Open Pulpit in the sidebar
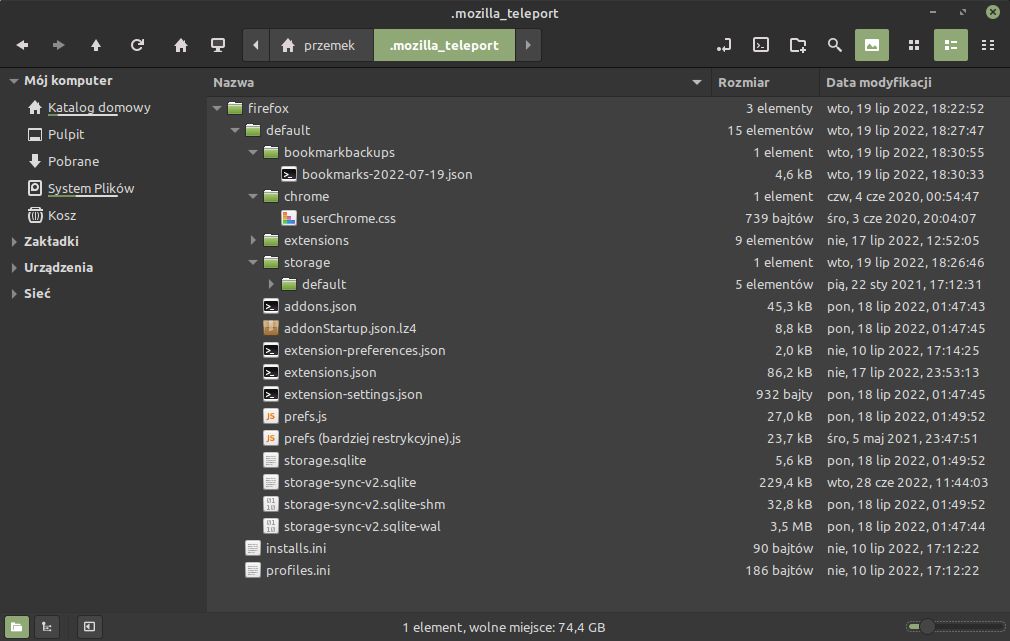1010x641 pixels. [x=66, y=135]
